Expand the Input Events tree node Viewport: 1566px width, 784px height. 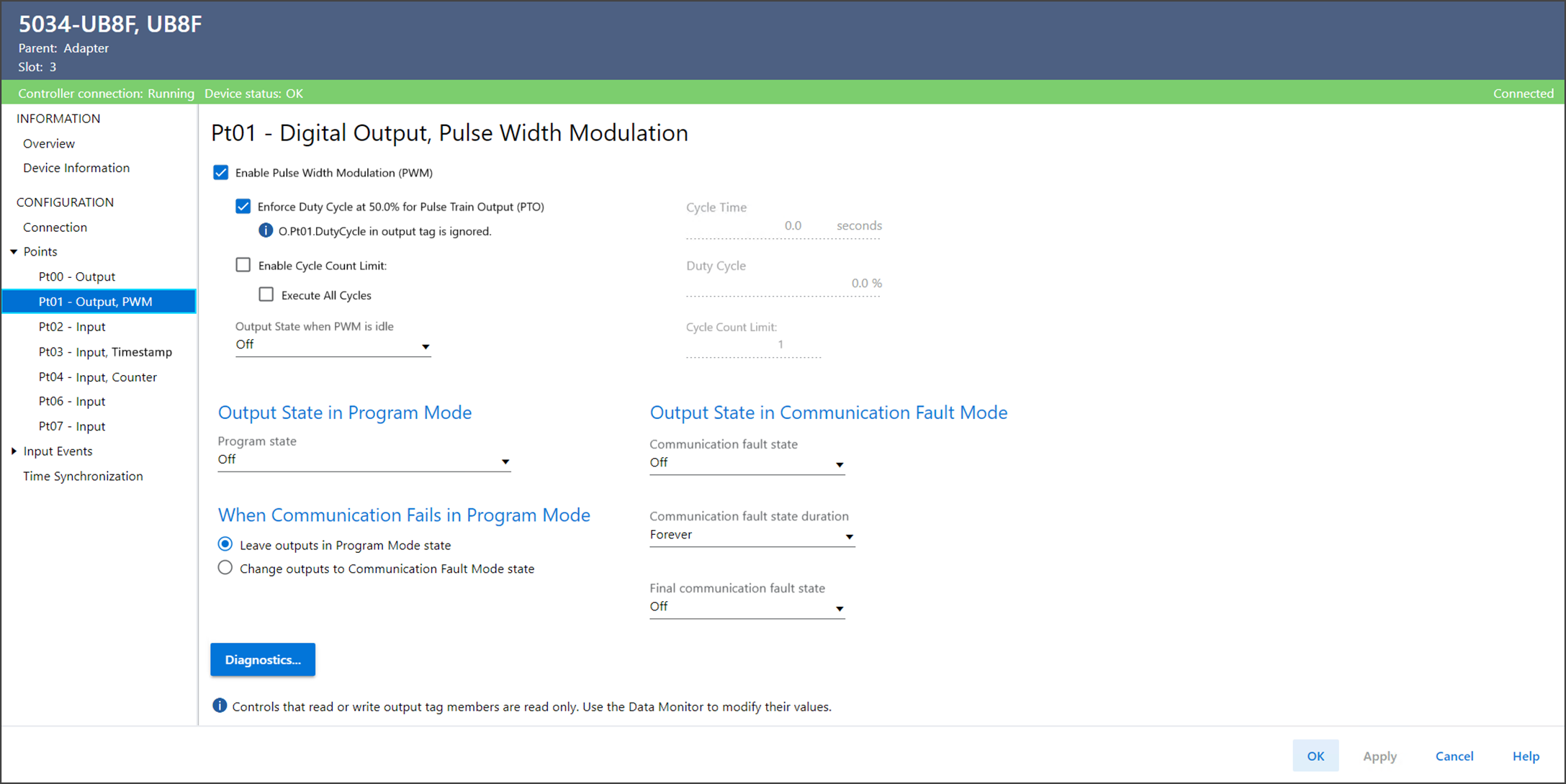14,451
